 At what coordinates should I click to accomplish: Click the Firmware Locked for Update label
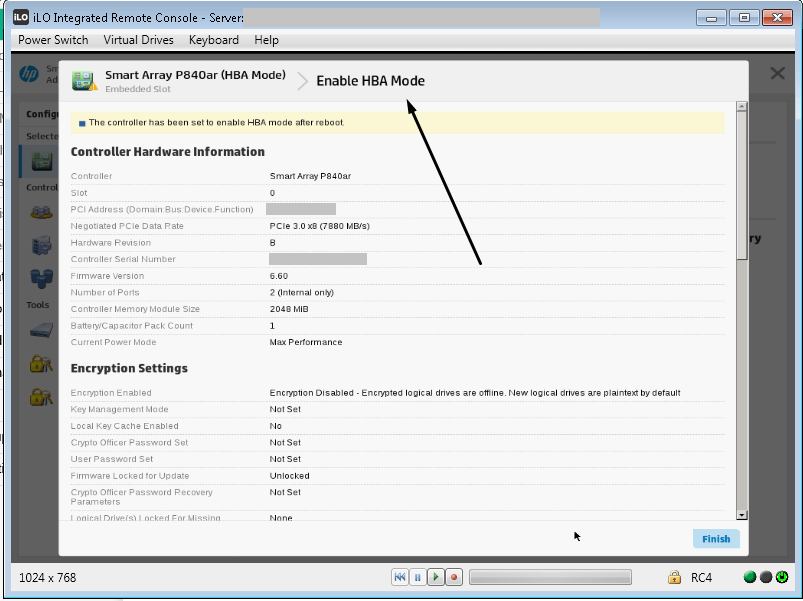click(130, 476)
